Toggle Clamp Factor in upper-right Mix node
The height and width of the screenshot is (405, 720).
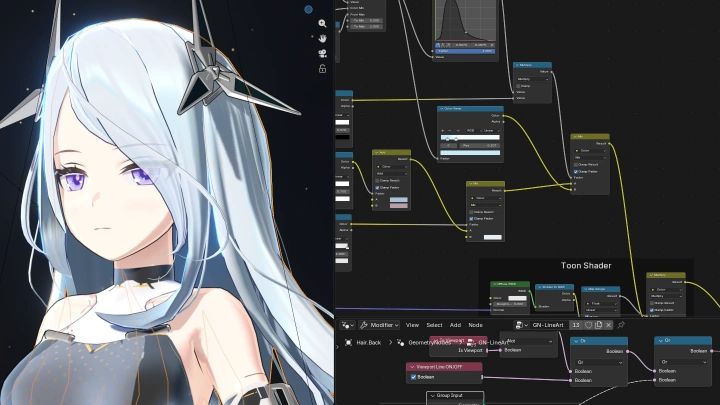click(x=576, y=171)
